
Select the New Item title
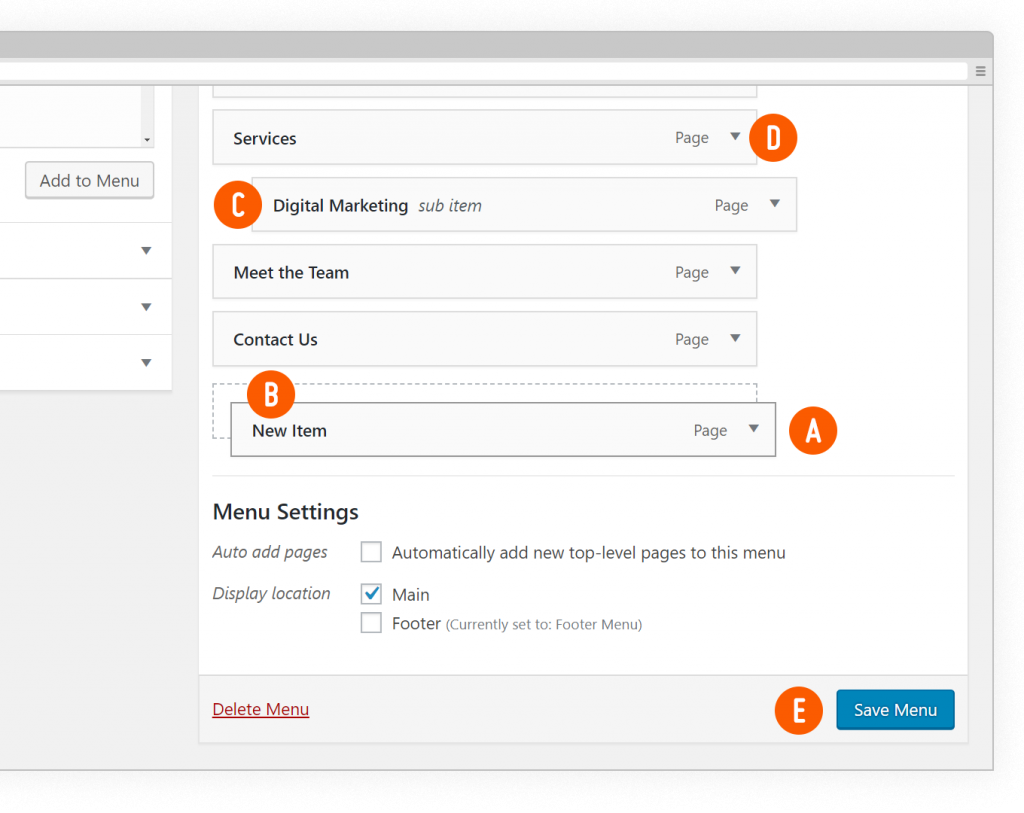289,431
